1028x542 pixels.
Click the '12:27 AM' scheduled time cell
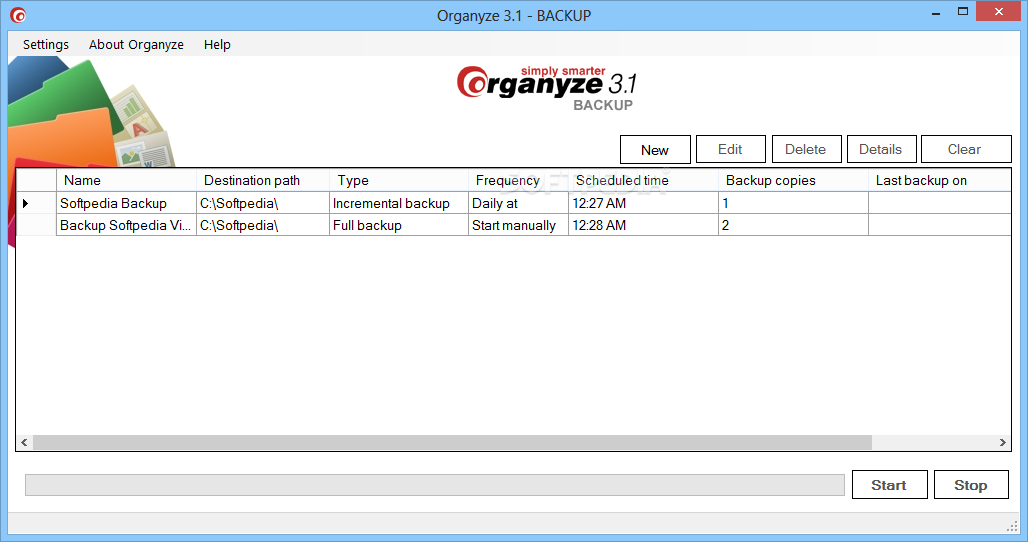[643, 203]
